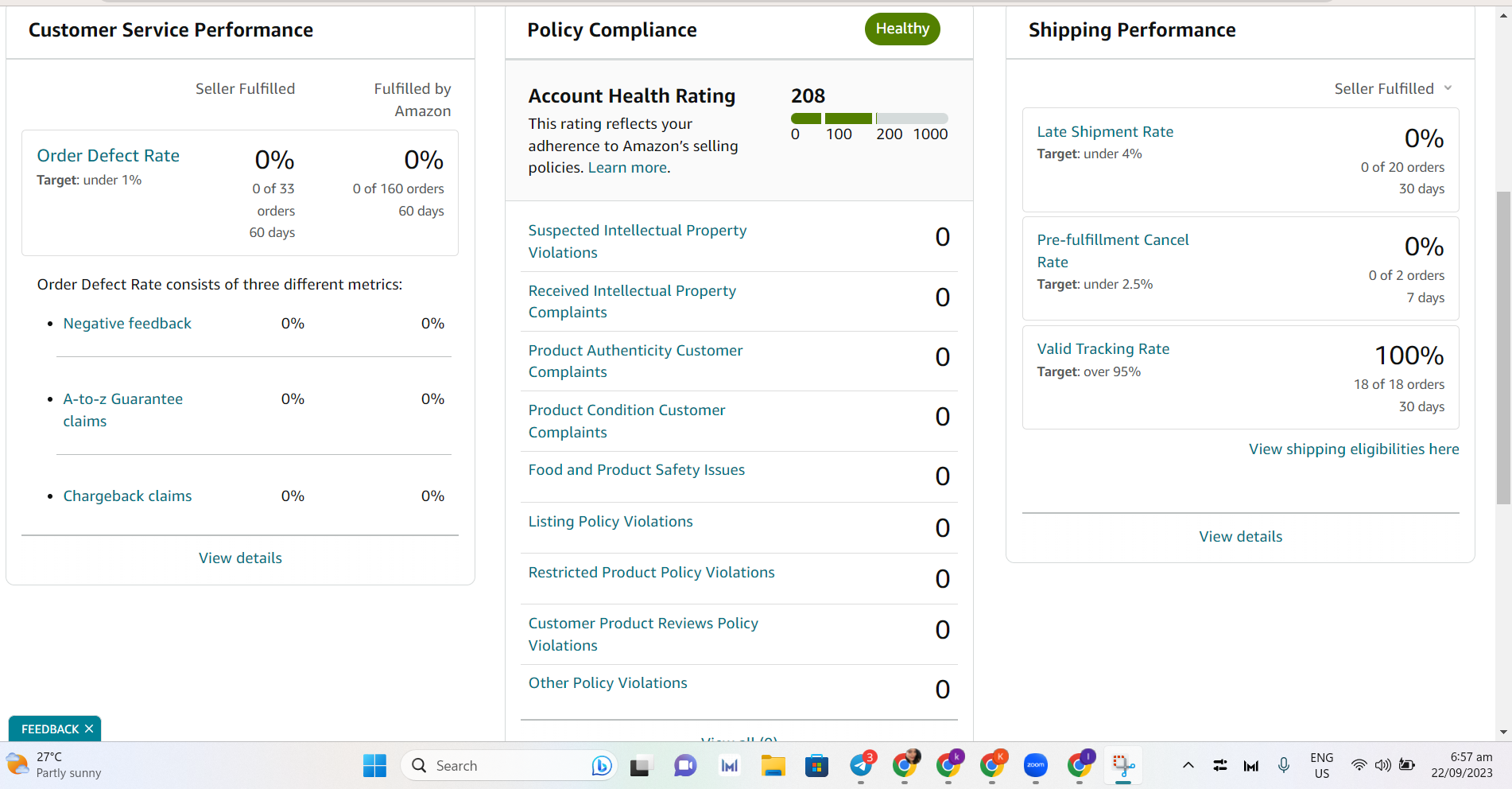The image size is (1512, 789).
Task: Open ENG US language switcher
Action: click(x=1322, y=765)
